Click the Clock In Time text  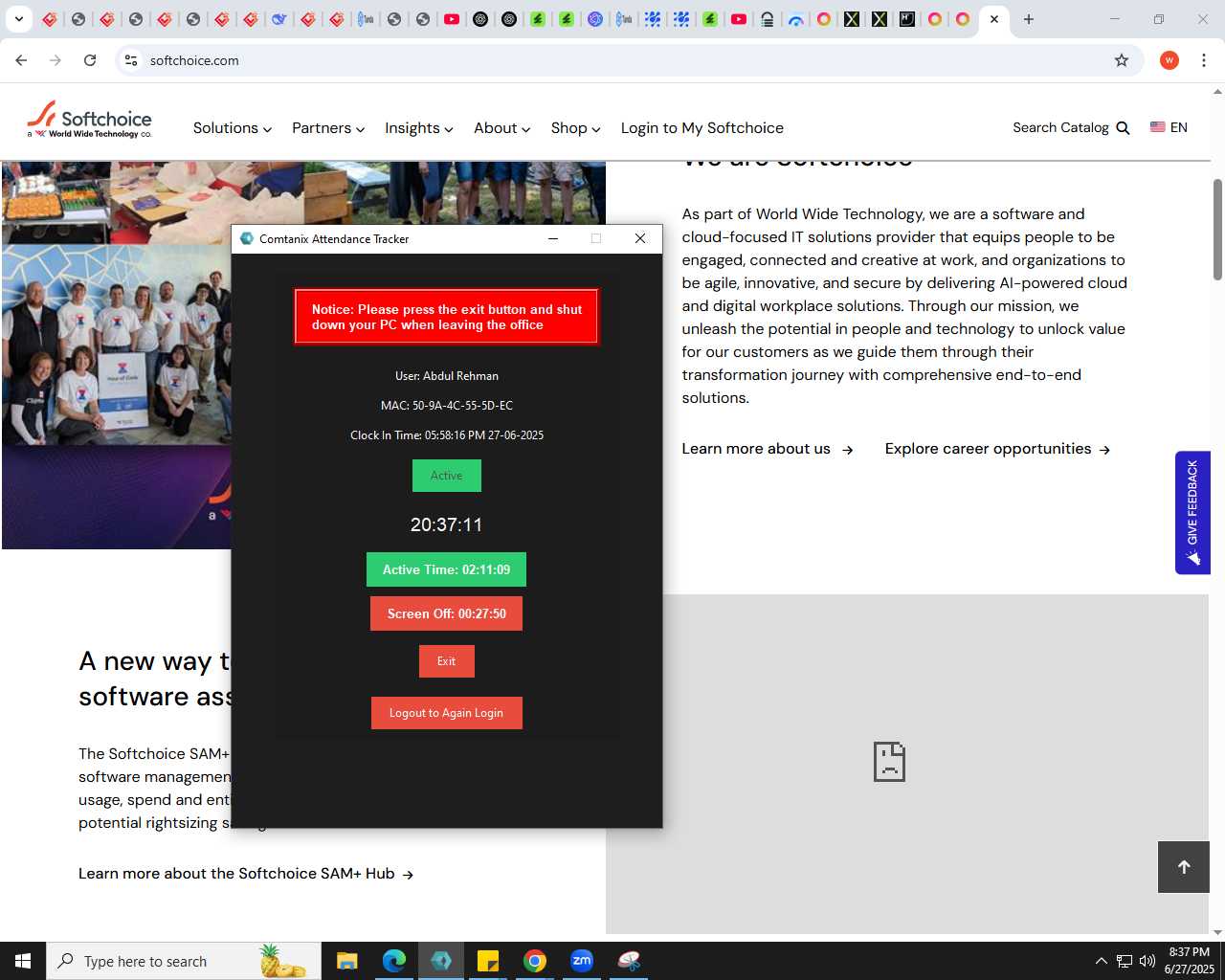(x=447, y=435)
